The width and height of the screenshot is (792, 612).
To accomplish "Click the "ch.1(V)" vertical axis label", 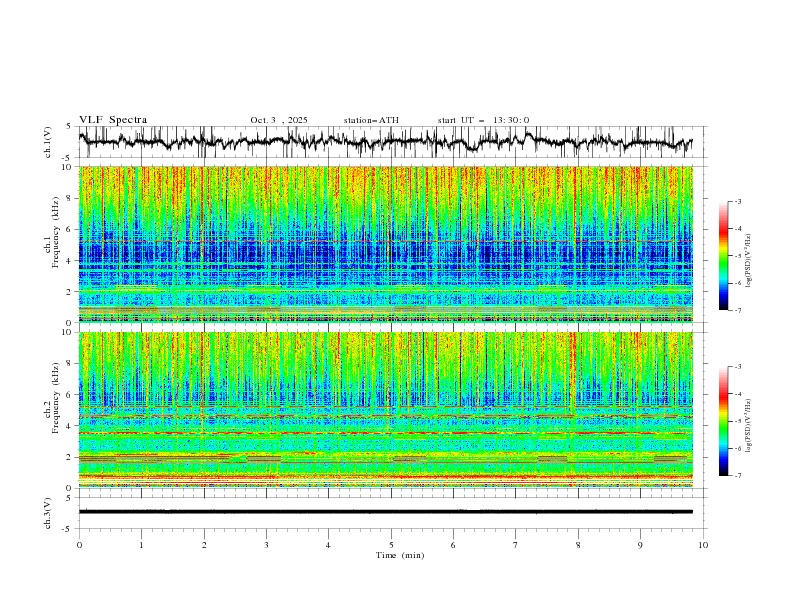I will pyautogui.click(x=48, y=142).
